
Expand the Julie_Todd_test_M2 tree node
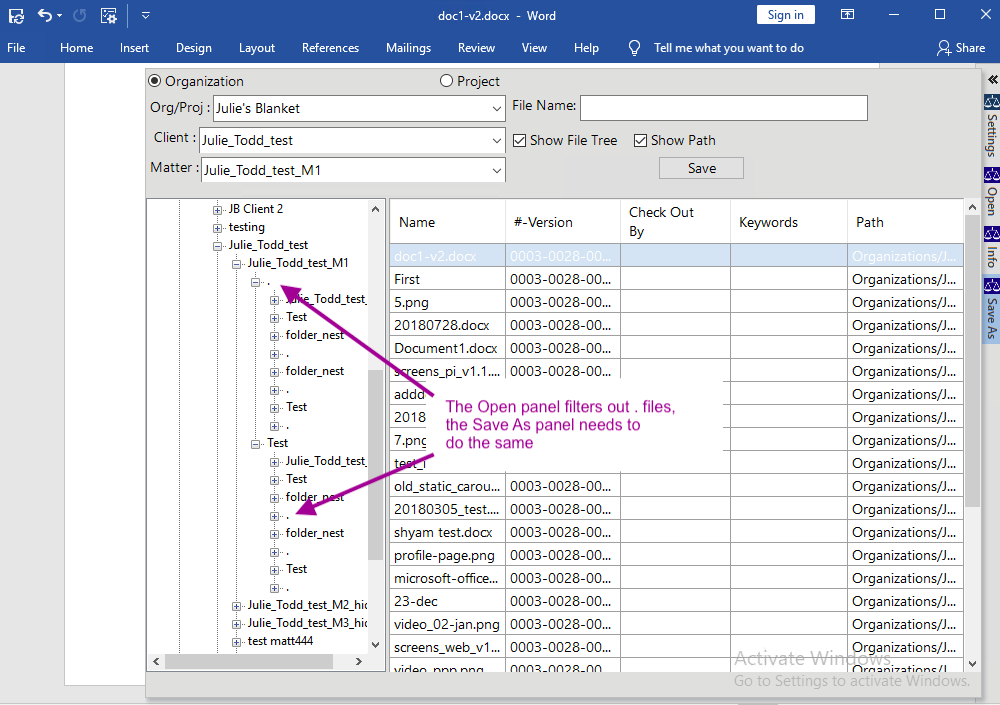[x=237, y=605]
